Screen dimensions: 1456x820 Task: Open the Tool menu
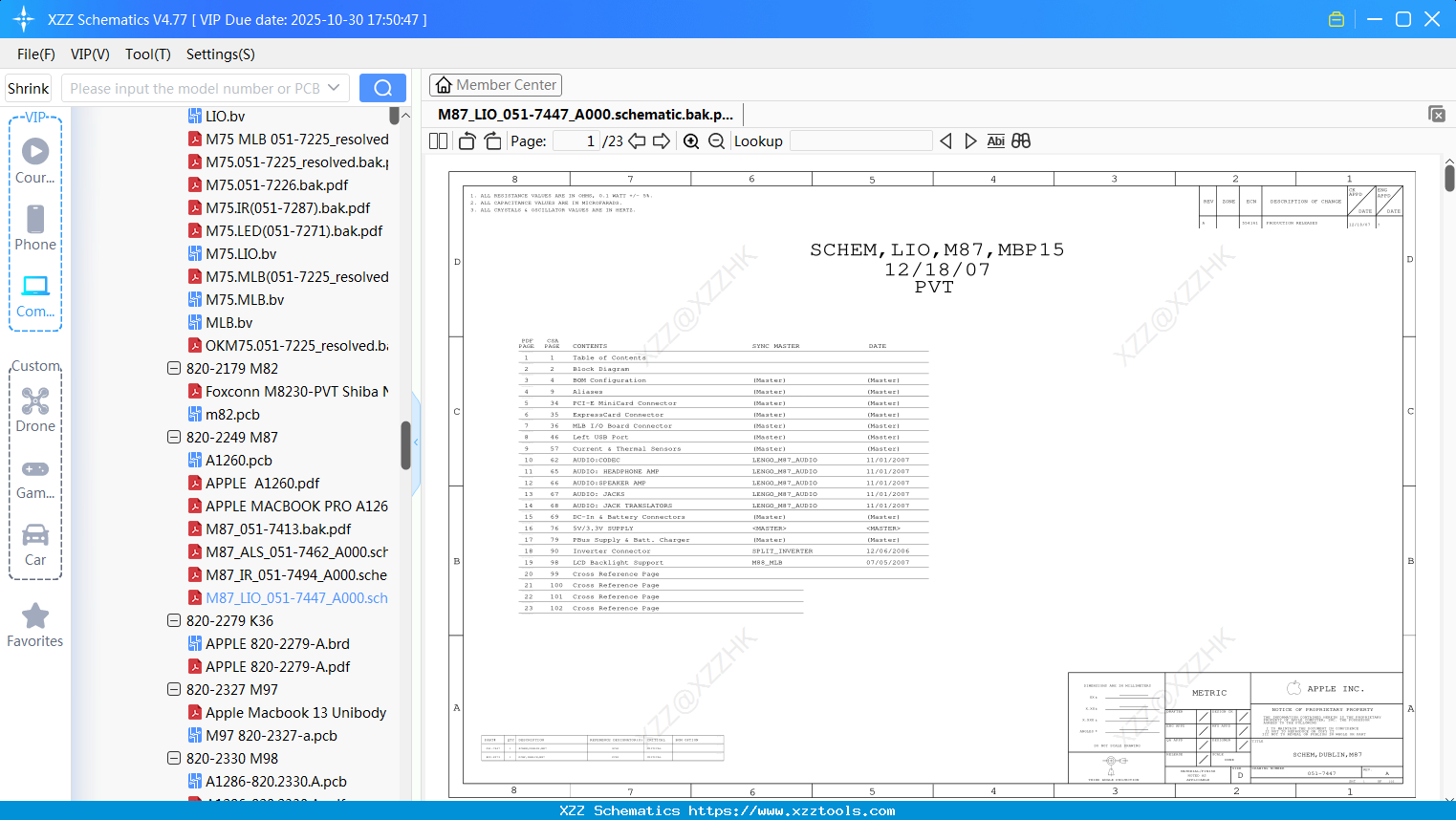click(148, 54)
